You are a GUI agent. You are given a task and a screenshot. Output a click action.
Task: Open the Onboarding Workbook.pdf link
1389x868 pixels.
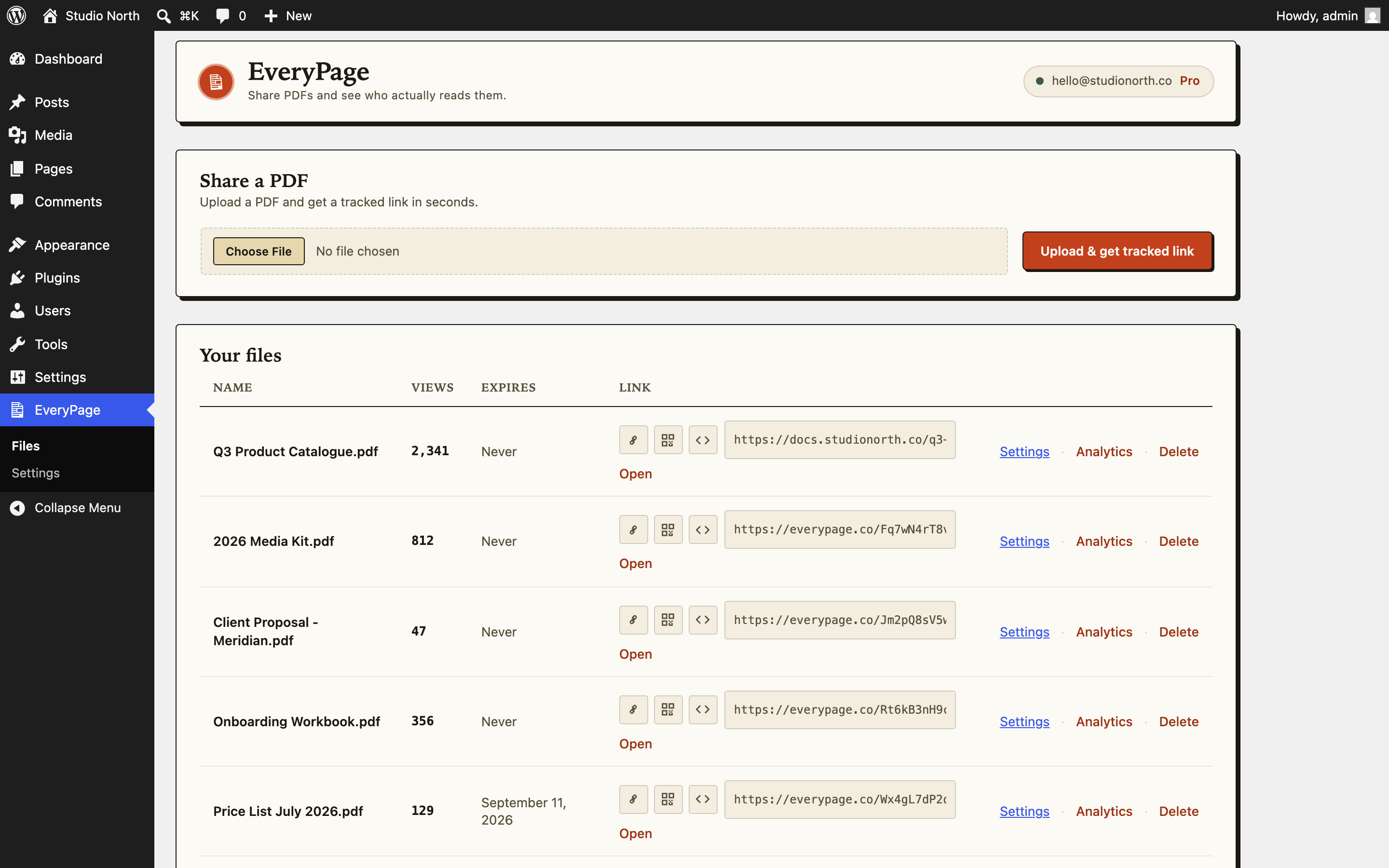tap(635, 744)
